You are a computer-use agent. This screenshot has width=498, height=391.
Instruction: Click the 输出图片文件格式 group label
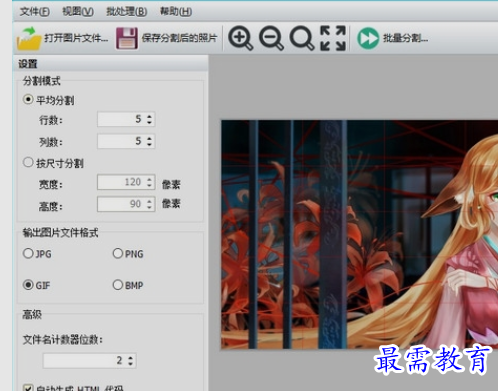click(x=60, y=233)
